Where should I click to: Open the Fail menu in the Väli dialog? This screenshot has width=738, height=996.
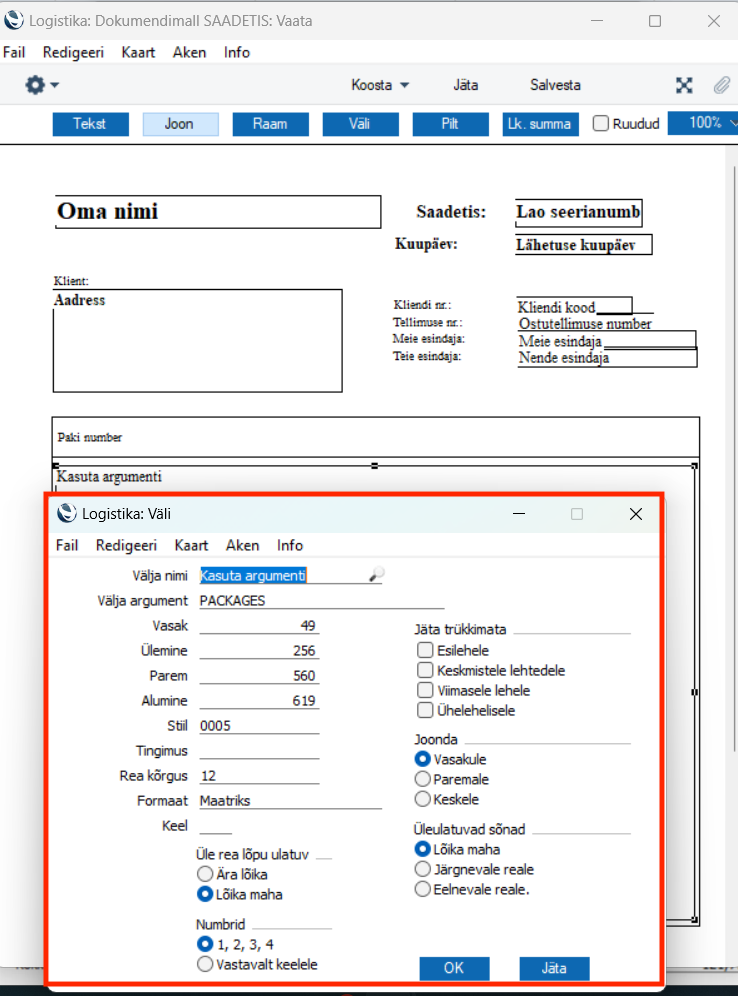click(x=67, y=545)
